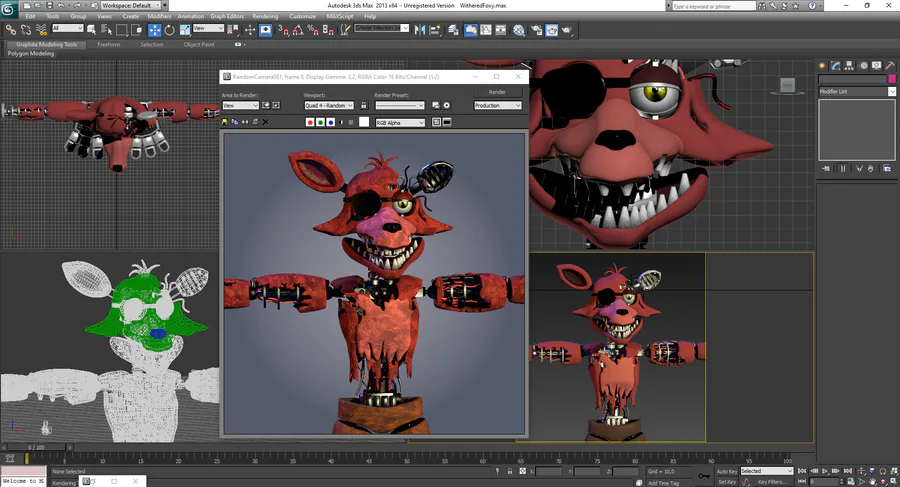The height and width of the screenshot is (487, 900).
Task: Open the Align tool
Action: [x=435, y=30]
